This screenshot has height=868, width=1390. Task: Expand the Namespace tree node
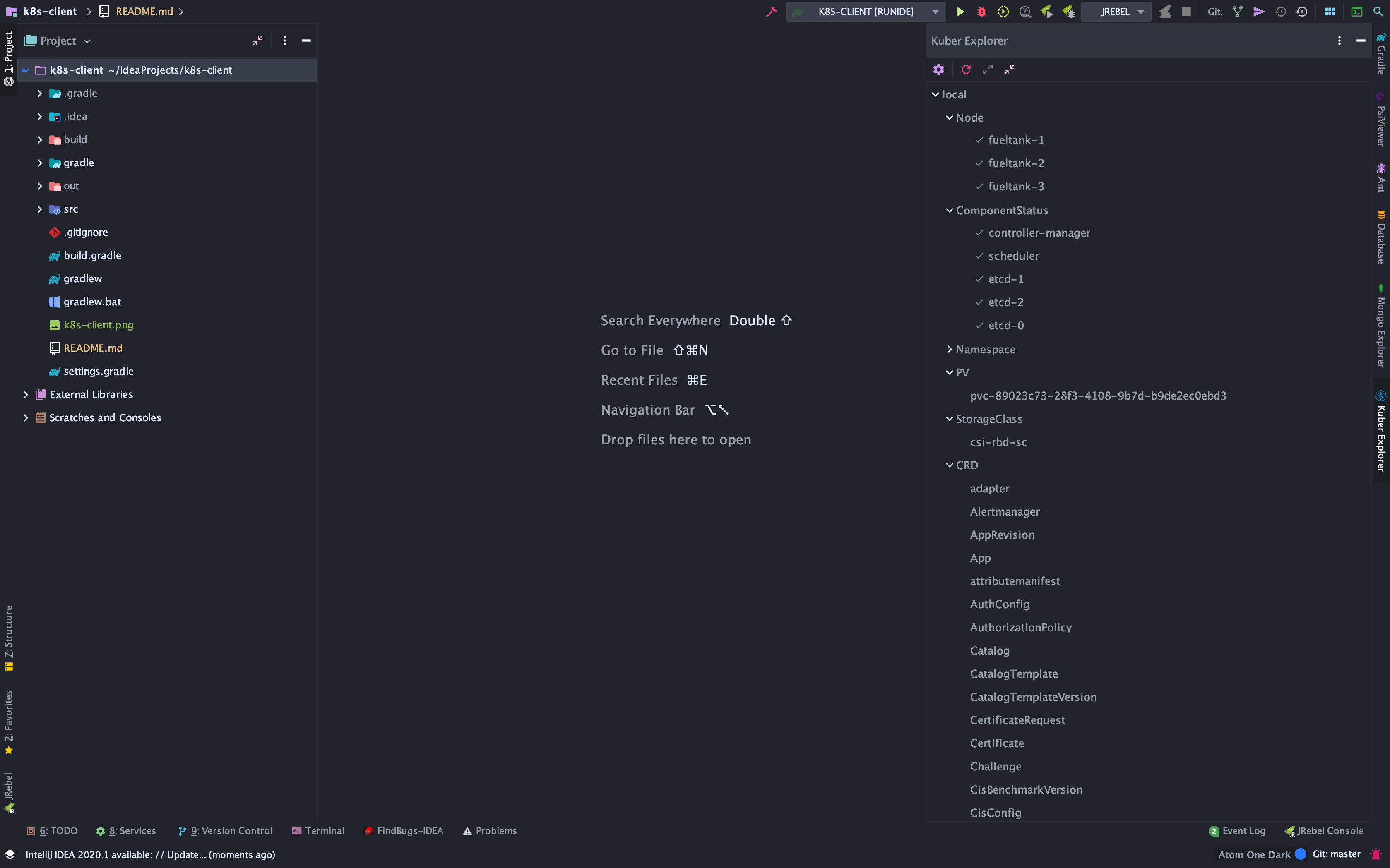(950, 349)
